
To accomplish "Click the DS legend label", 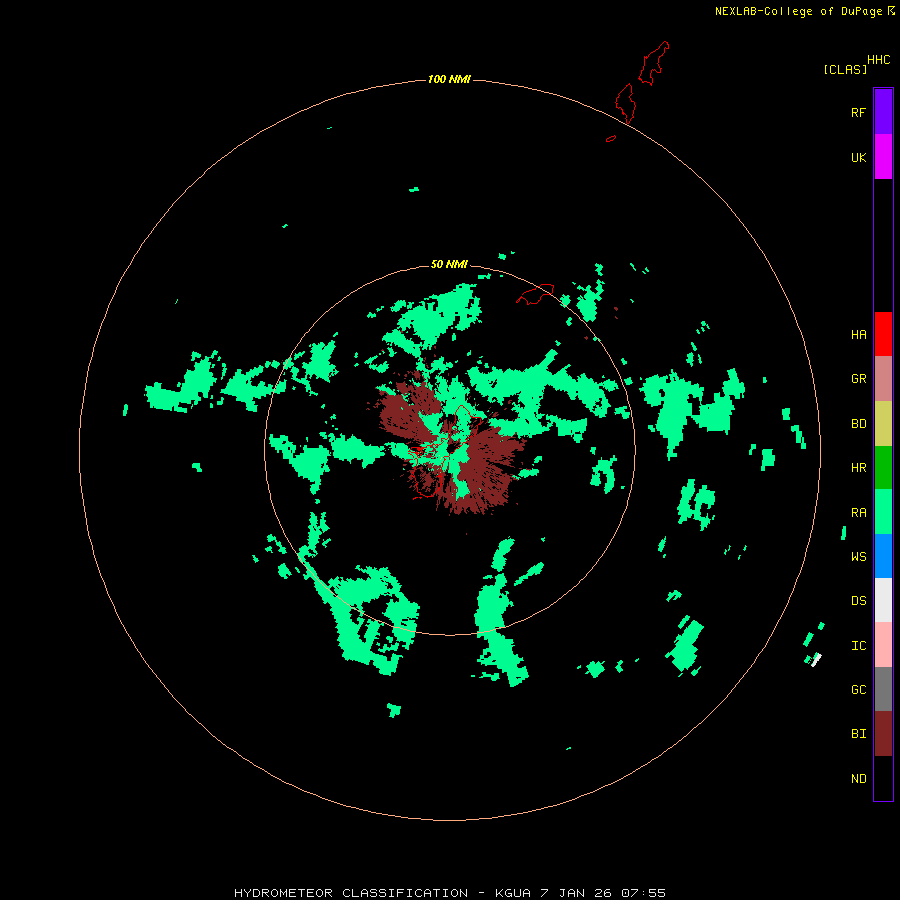I will pyautogui.click(x=858, y=601).
